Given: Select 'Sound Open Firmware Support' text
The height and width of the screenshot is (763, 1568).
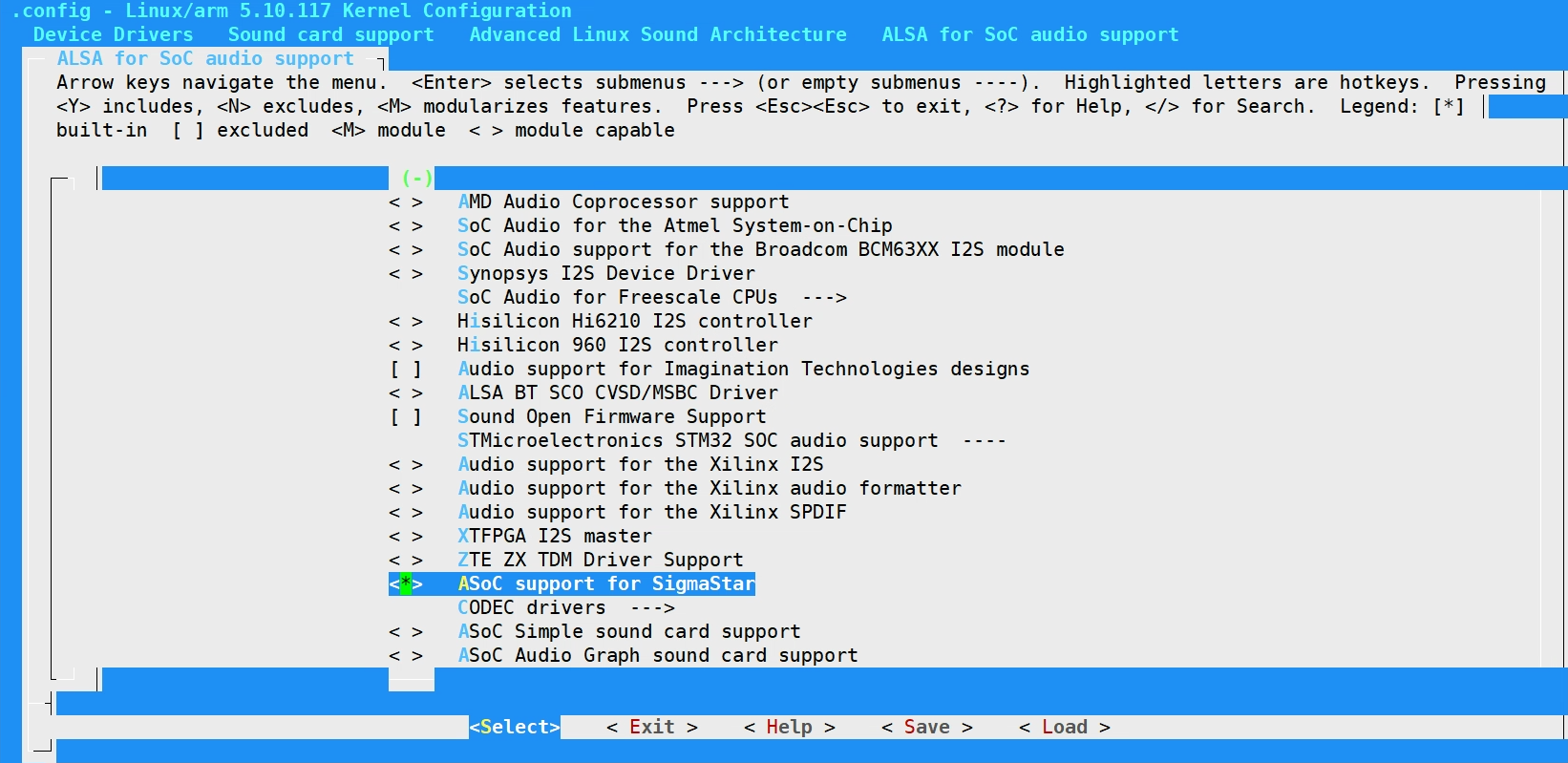Looking at the screenshot, I should [612, 416].
